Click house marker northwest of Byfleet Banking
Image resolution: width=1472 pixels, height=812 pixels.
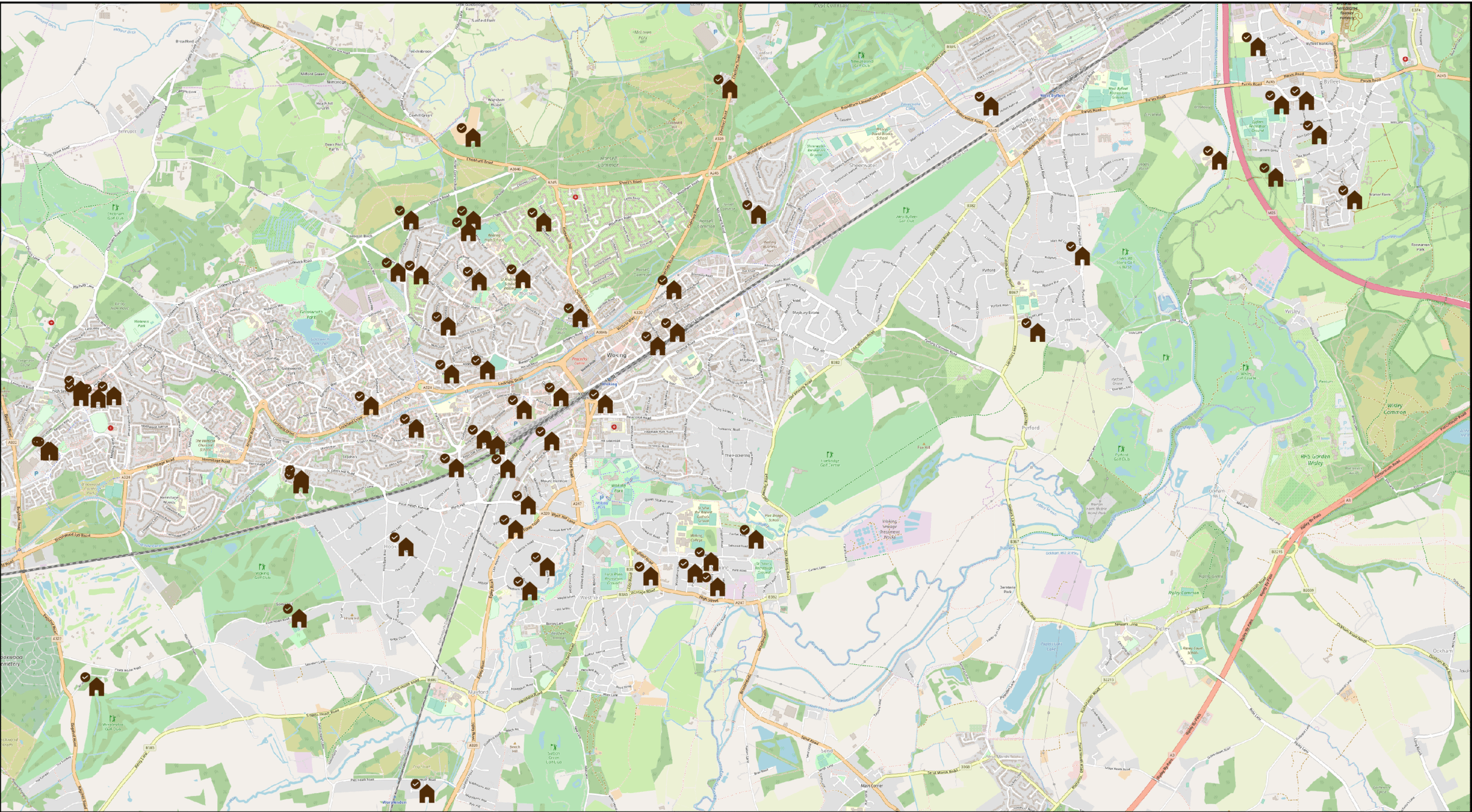click(1258, 47)
